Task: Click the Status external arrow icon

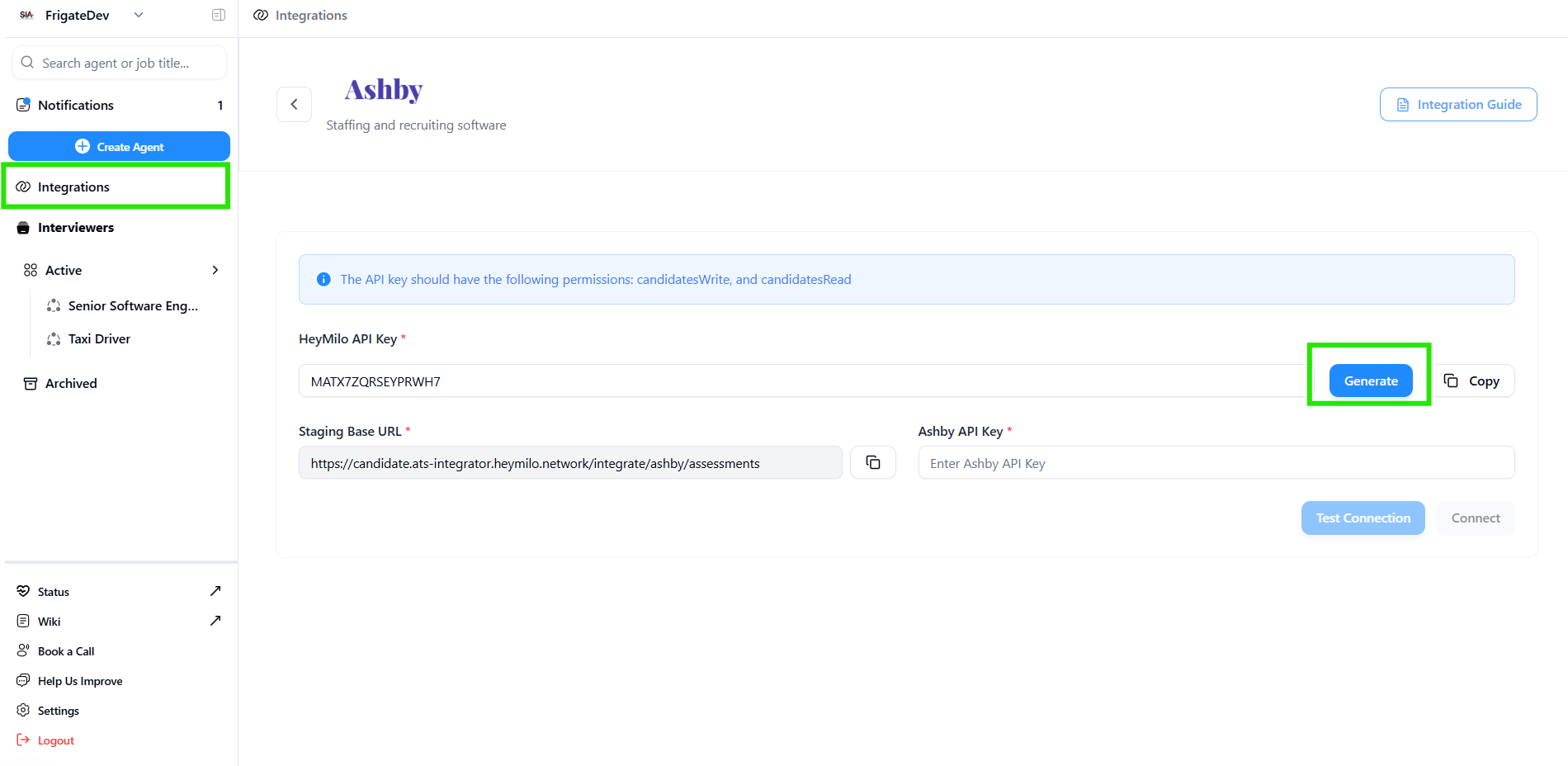Action: (x=215, y=591)
